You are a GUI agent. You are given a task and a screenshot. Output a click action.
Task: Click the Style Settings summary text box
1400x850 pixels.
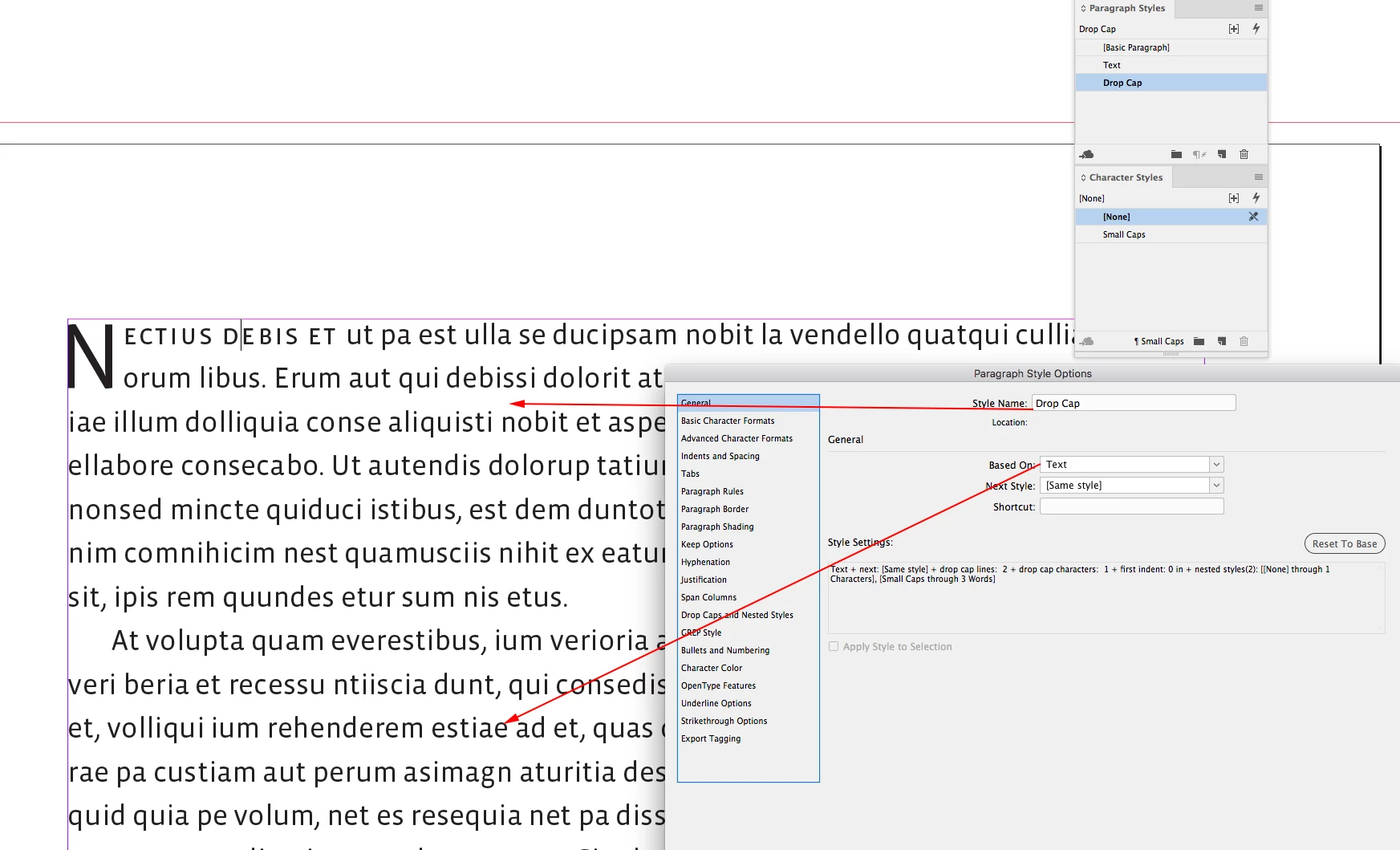[x=1106, y=597]
